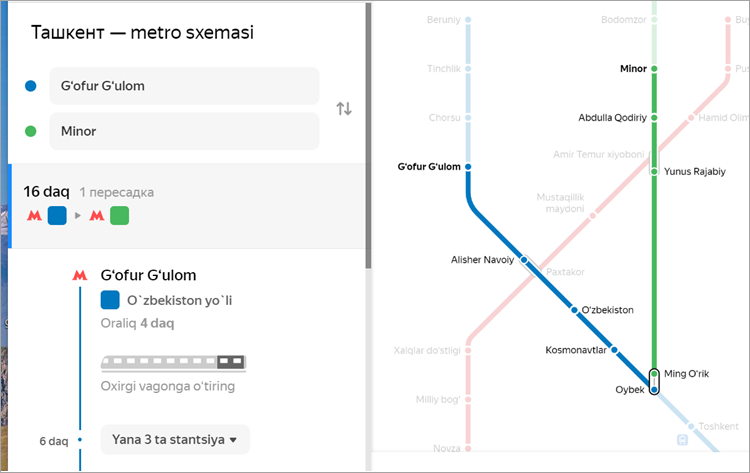This screenshot has height=473, width=750.
Task: Swap origin and destination stations arrows
Action: tap(343, 109)
